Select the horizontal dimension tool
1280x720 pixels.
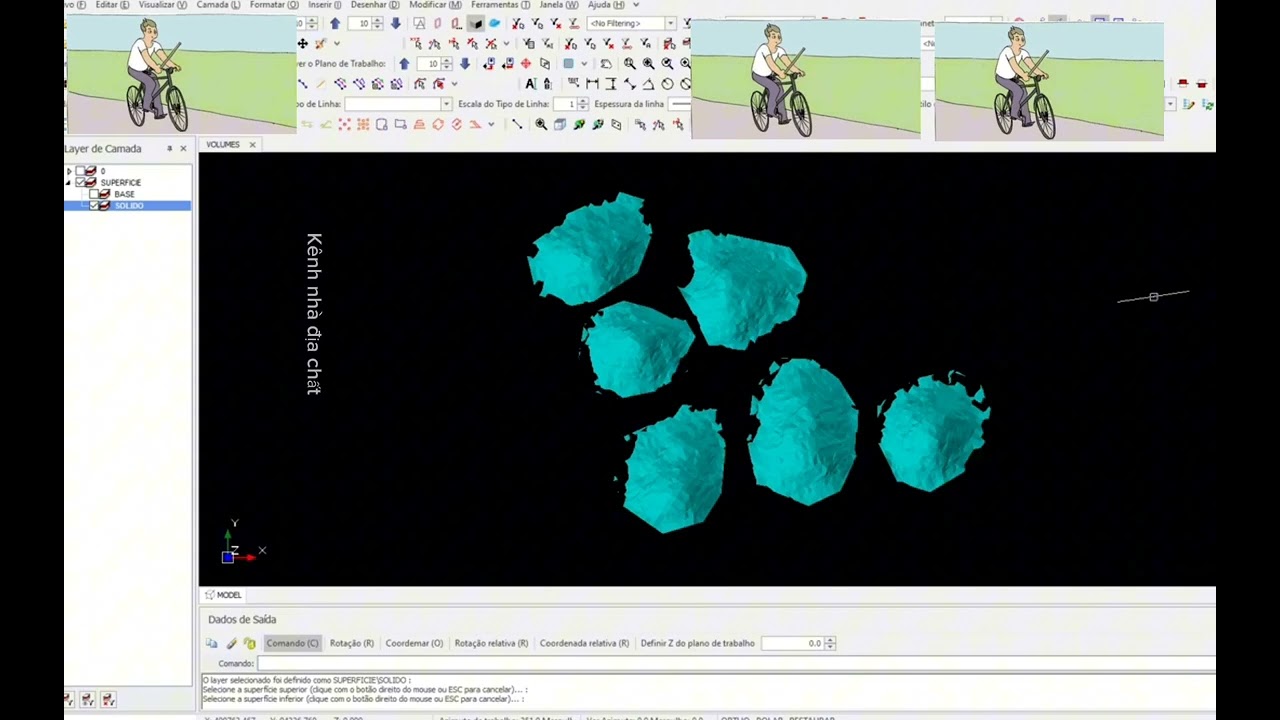592,84
